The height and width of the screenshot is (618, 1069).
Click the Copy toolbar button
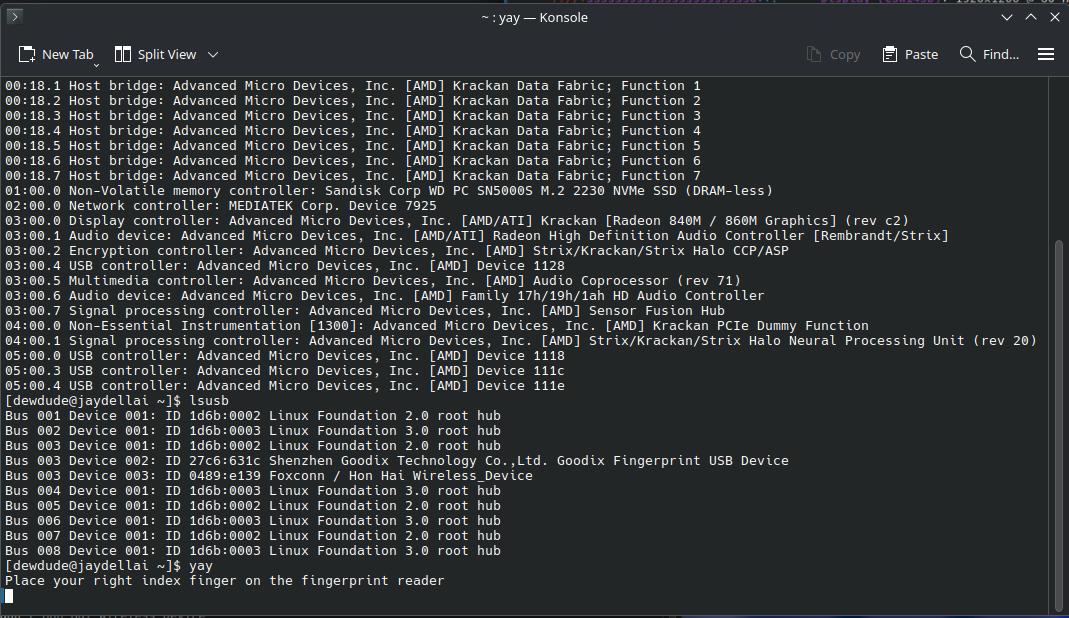pyautogui.click(x=833, y=55)
